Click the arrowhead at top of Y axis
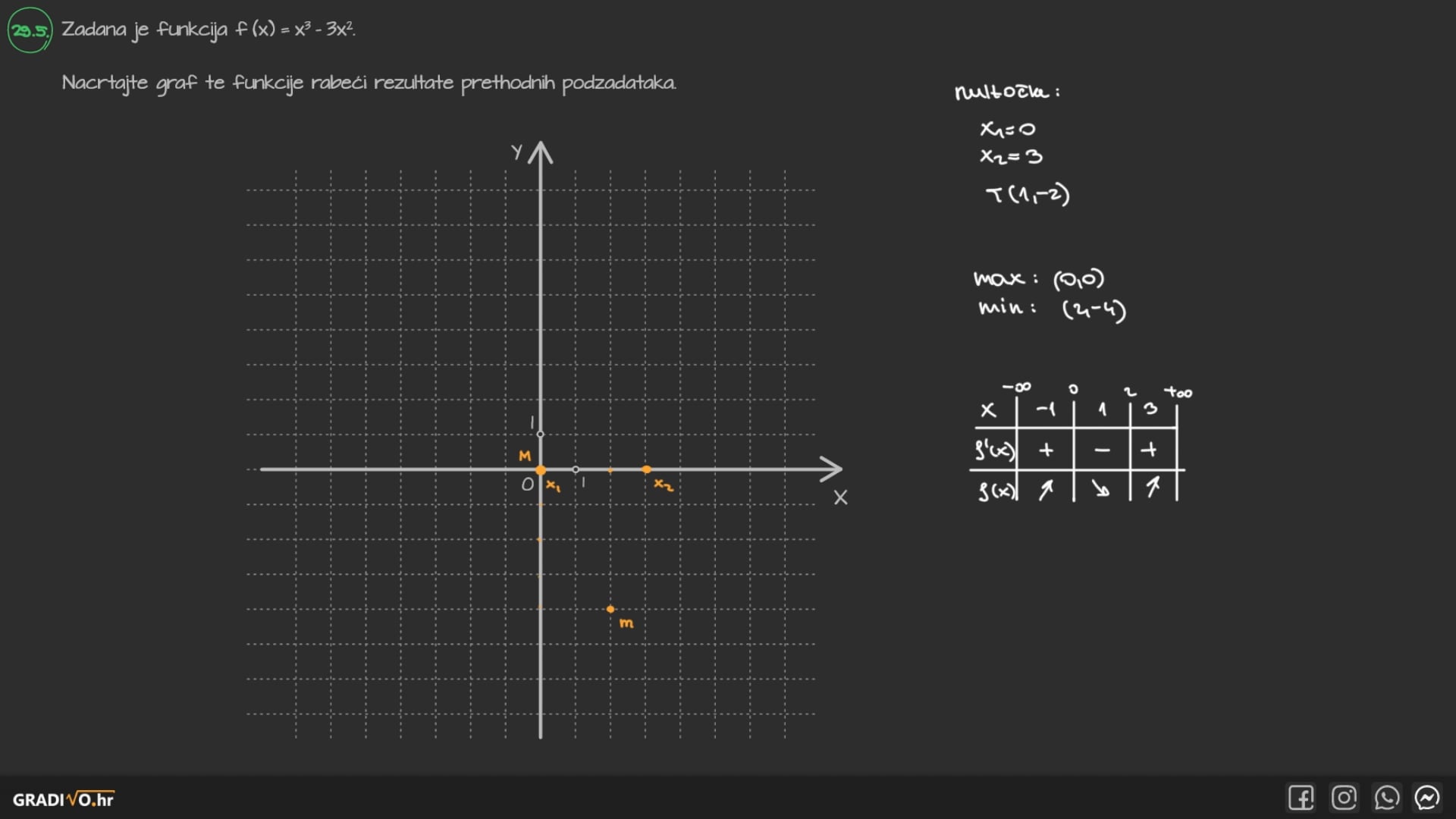 coord(540,150)
